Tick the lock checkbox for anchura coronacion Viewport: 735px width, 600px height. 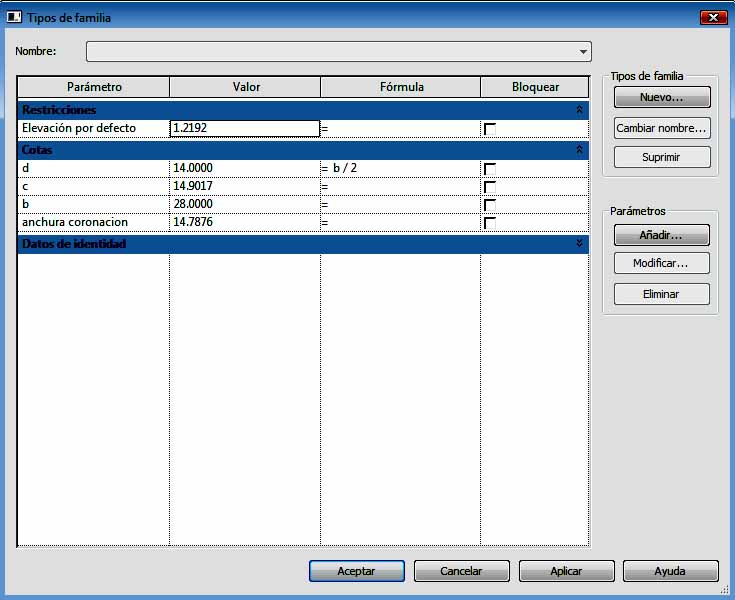(x=490, y=222)
